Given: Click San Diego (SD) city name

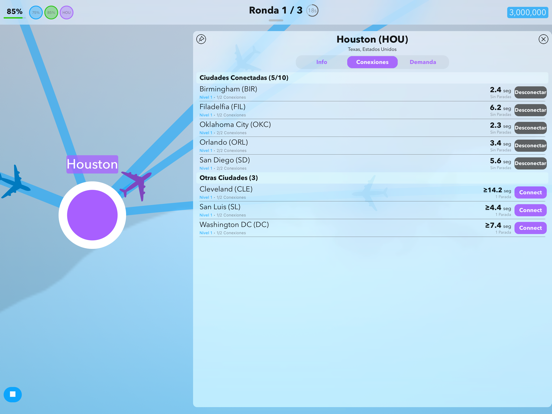Looking at the screenshot, I should click(x=225, y=160).
